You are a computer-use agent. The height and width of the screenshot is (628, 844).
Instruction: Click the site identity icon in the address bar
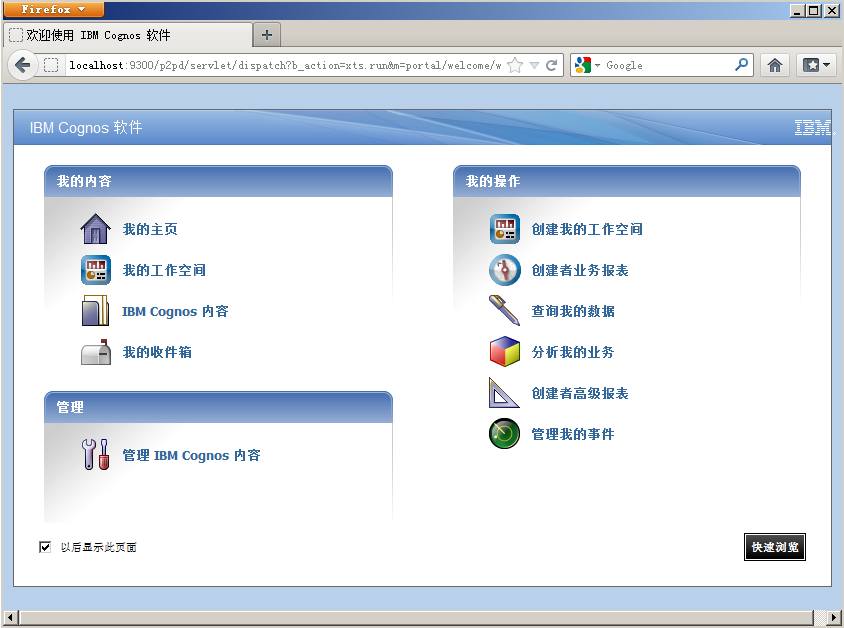coord(51,65)
